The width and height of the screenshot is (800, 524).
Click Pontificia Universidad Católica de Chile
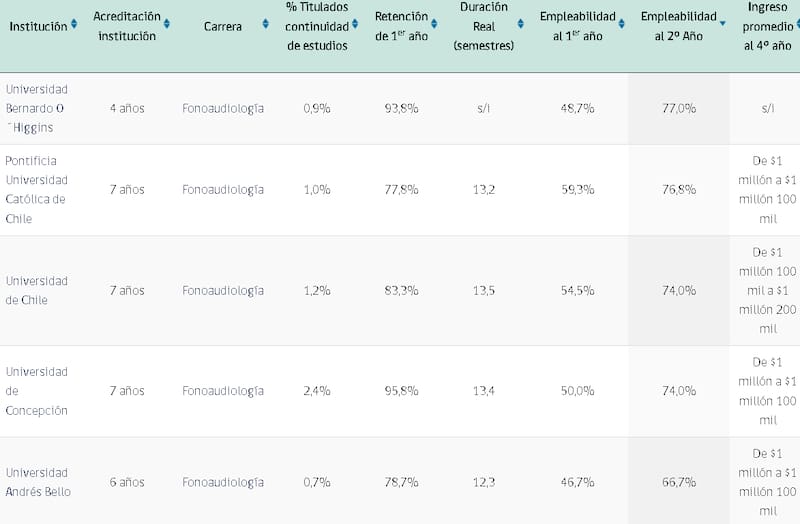click(x=37, y=189)
